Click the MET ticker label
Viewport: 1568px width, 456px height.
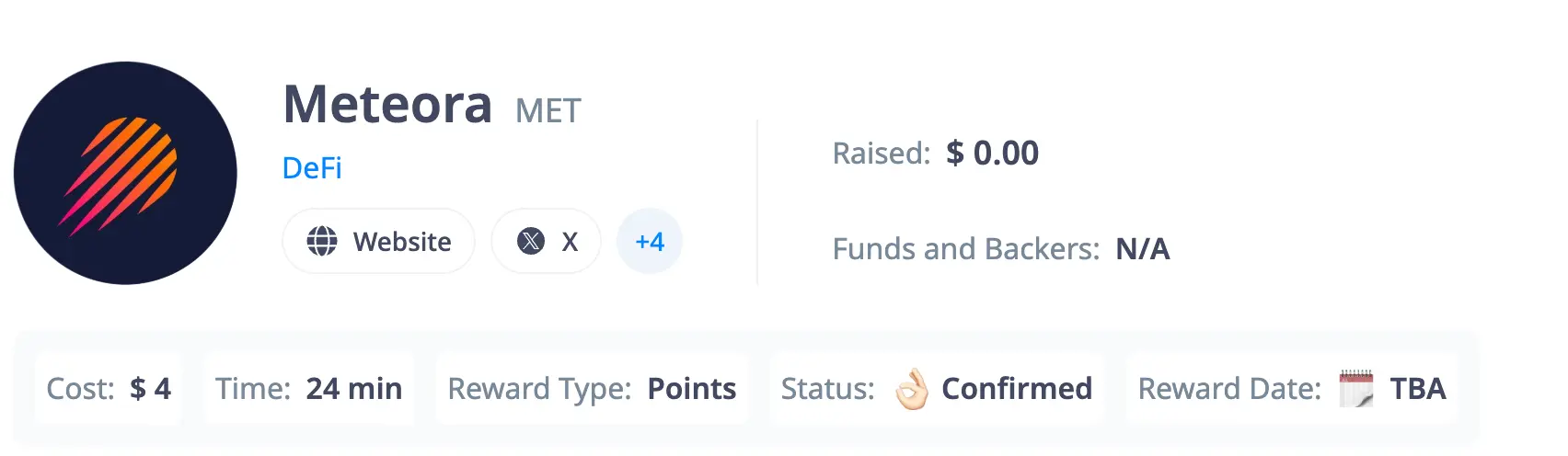tap(548, 111)
